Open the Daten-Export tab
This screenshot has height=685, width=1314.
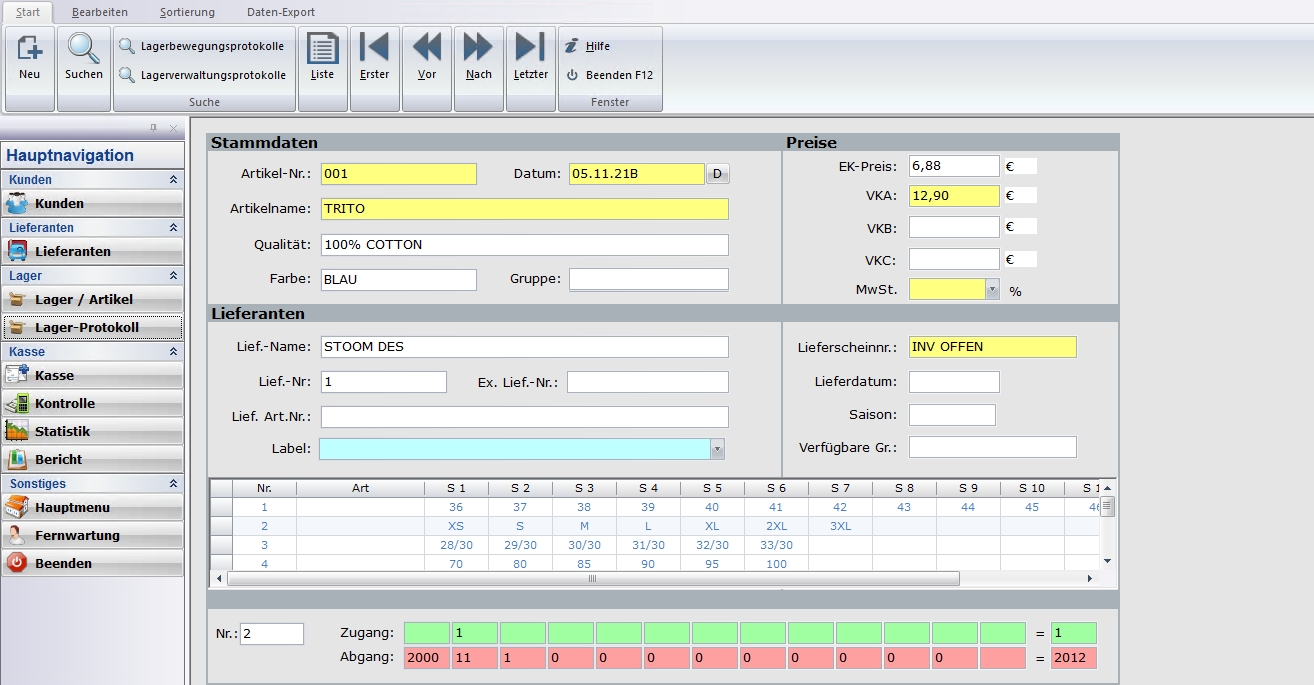point(280,12)
